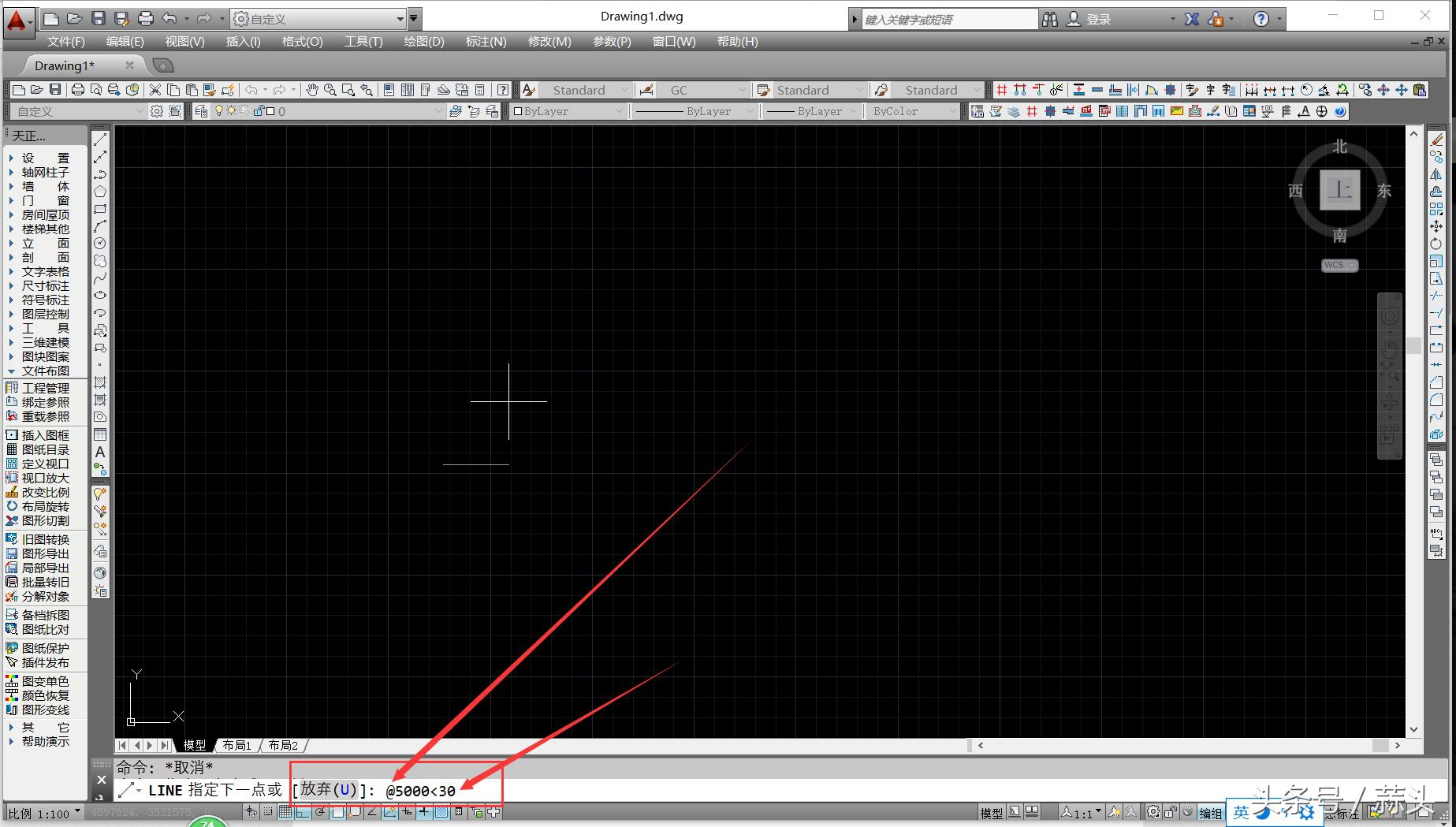
Task: Click the ViewCube 上 top face
Action: pyautogui.click(x=1339, y=190)
